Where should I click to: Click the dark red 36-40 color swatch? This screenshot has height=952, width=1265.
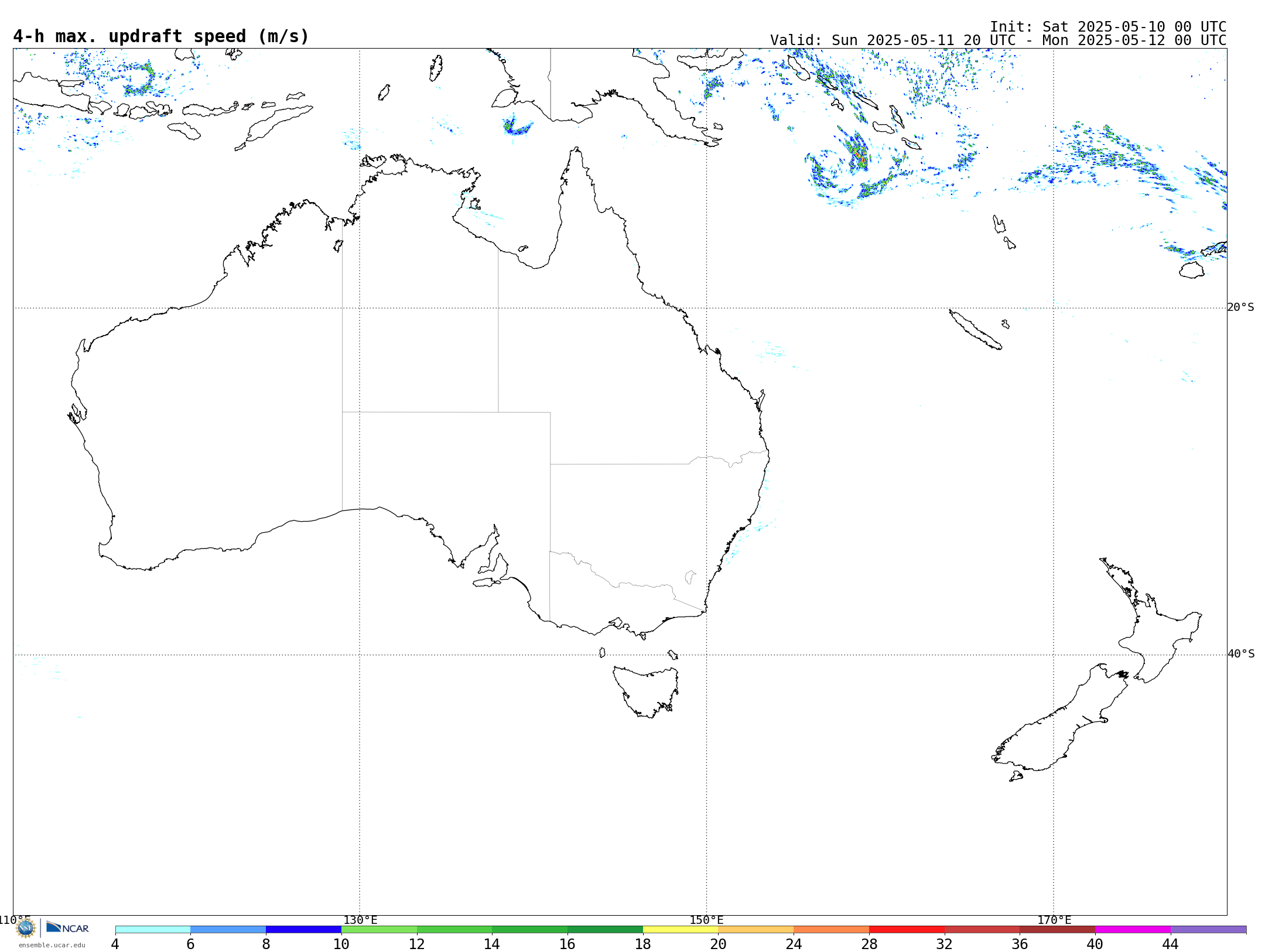pos(1058,929)
